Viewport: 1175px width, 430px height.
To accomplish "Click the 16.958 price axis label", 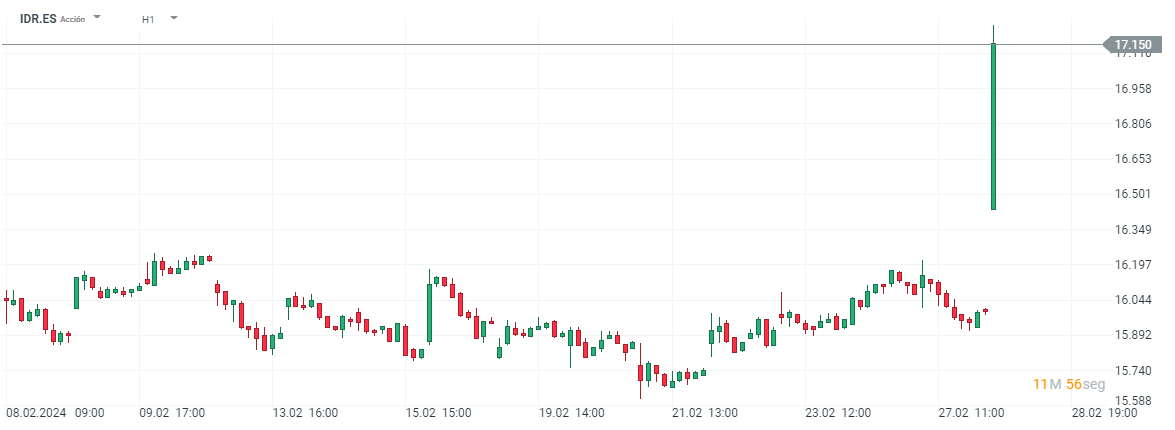I will [x=1133, y=89].
